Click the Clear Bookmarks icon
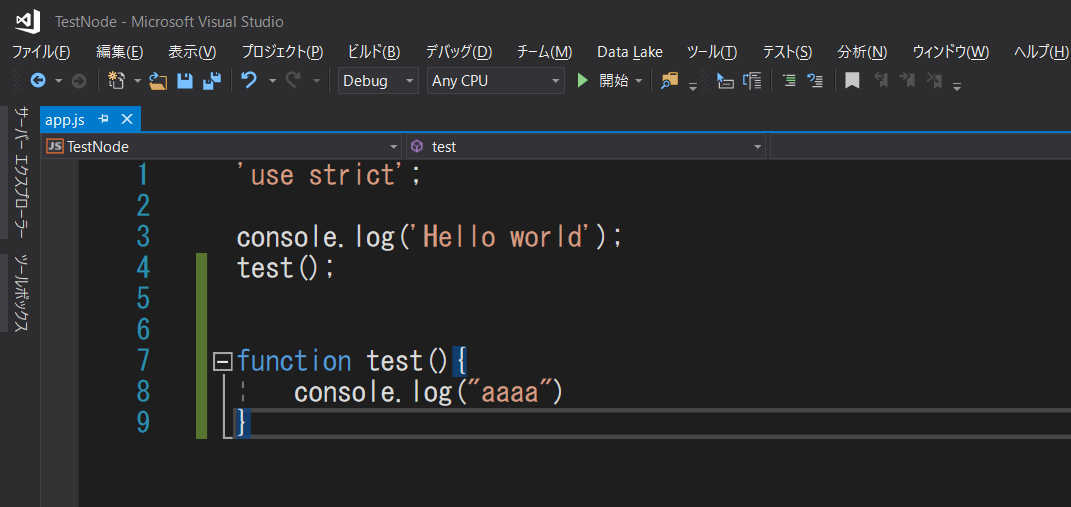The height and width of the screenshot is (507, 1071). click(x=933, y=81)
